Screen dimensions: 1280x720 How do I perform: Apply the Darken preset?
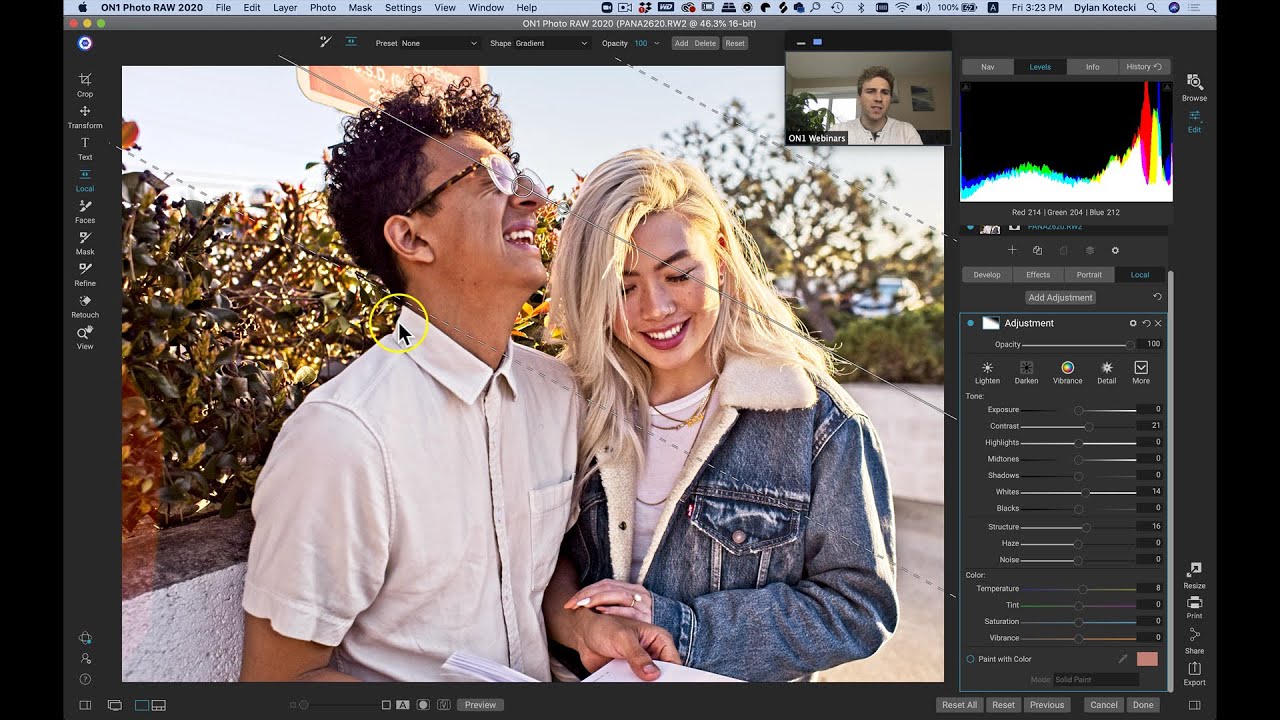pos(1026,372)
